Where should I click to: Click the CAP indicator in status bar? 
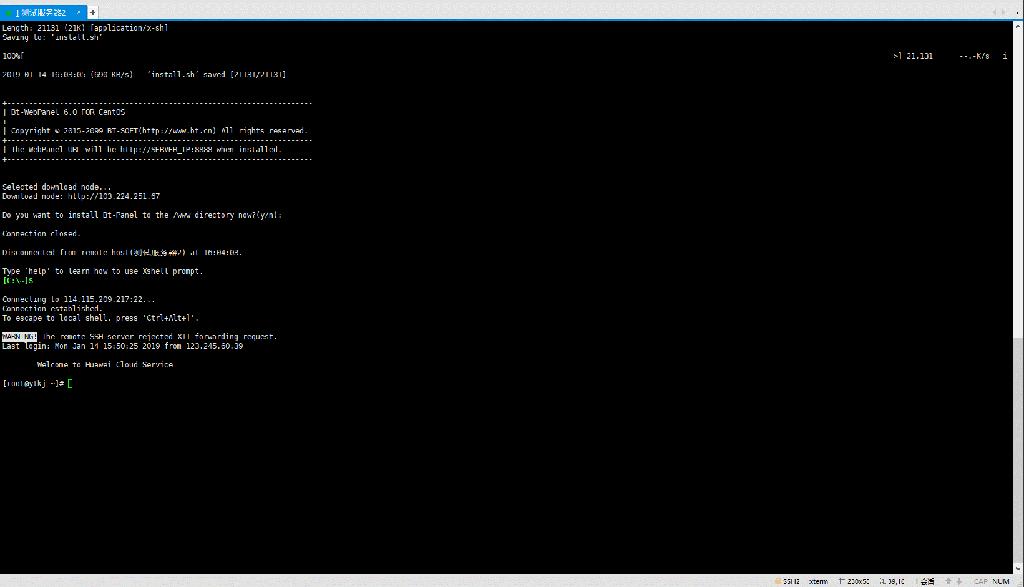coord(981,581)
